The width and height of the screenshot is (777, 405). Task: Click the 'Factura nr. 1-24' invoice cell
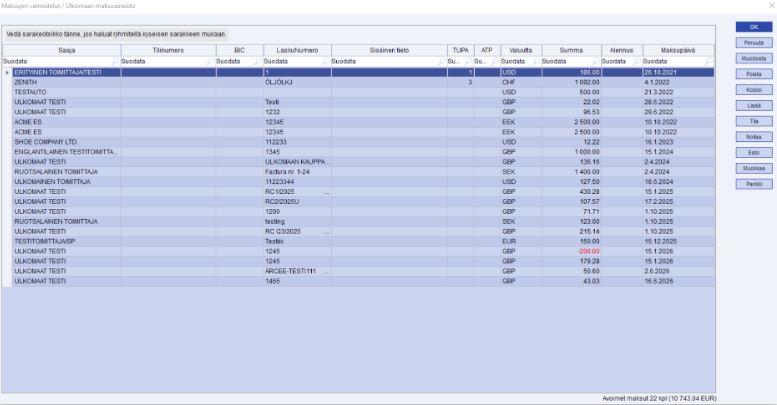[297, 172]
